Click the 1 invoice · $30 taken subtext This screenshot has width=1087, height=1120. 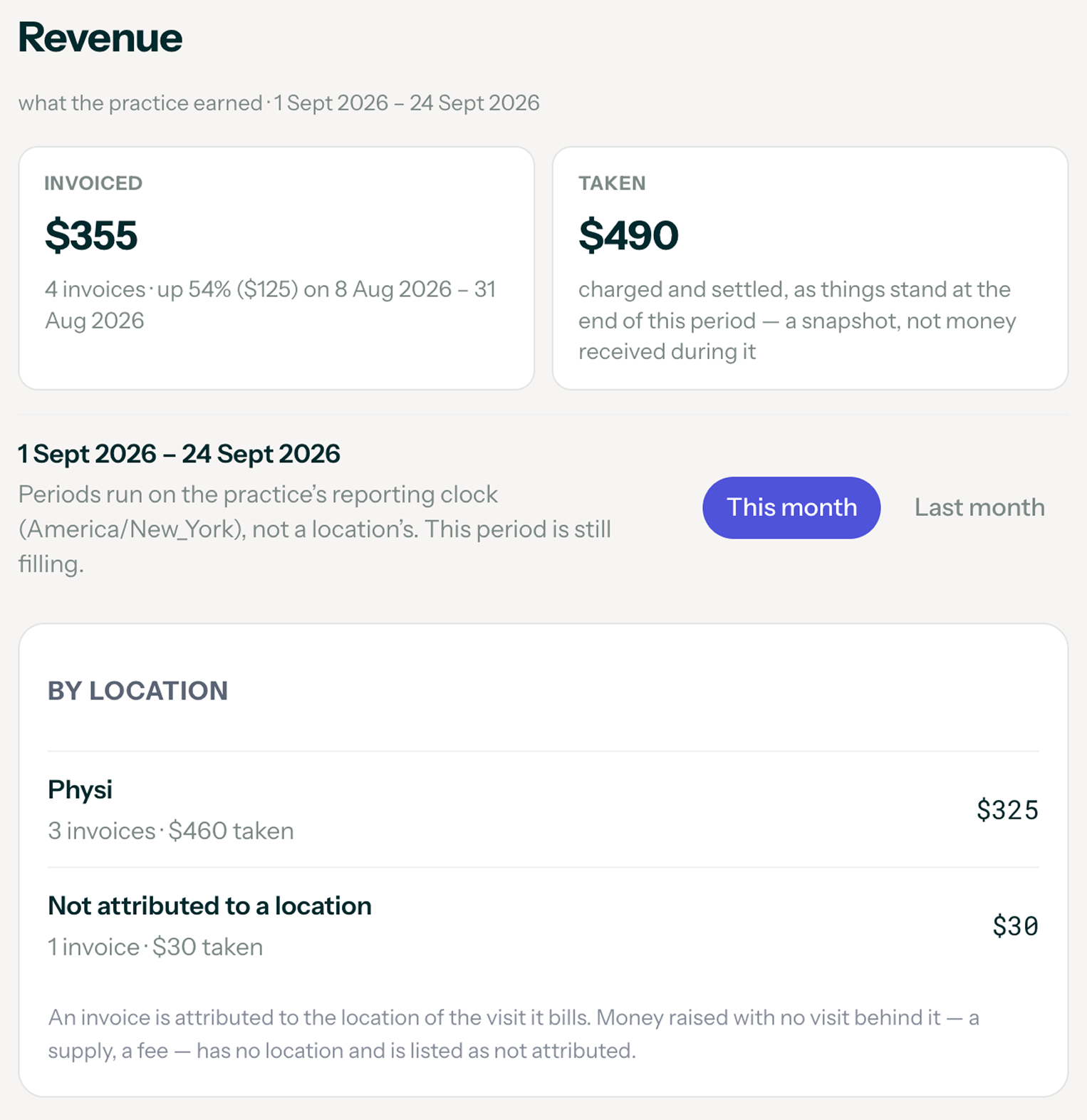click(x=155, y=947)
